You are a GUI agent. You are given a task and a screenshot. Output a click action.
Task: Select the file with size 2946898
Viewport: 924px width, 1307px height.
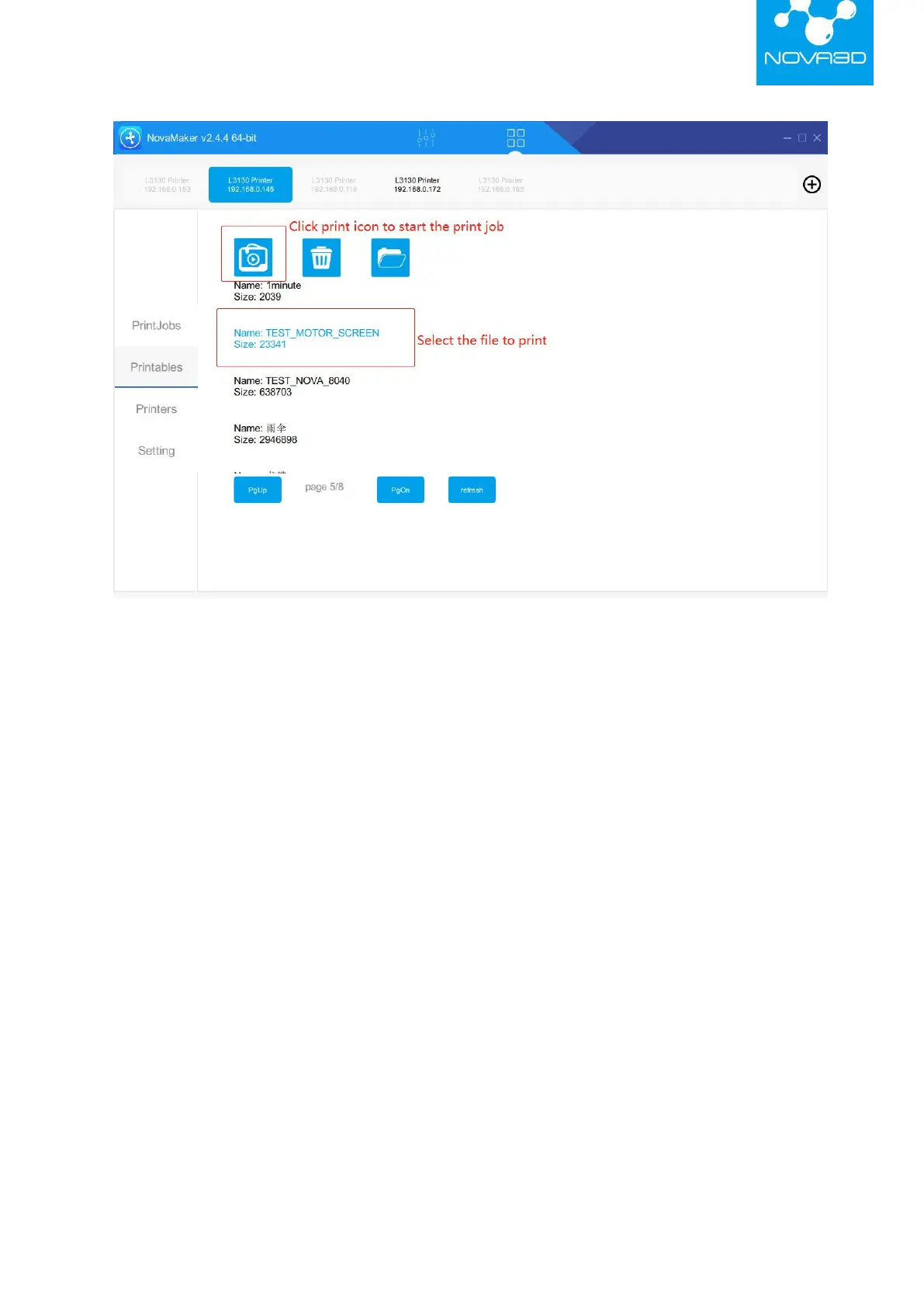pyautogui.click(x=265, y=434)
